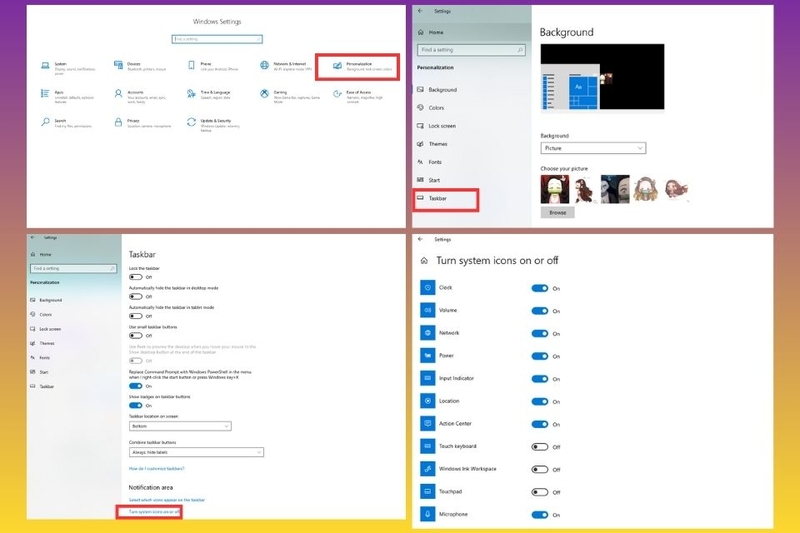Open Apps category icon in Windows Settings
Image resolution: width=800 pixels, height=533 pixels.
click(45, 94)
